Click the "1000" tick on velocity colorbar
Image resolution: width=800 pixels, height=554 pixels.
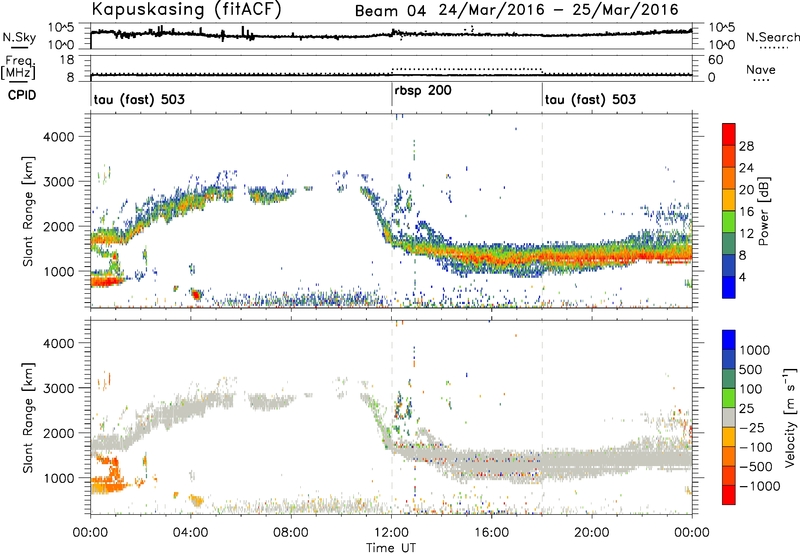[755, 350]
